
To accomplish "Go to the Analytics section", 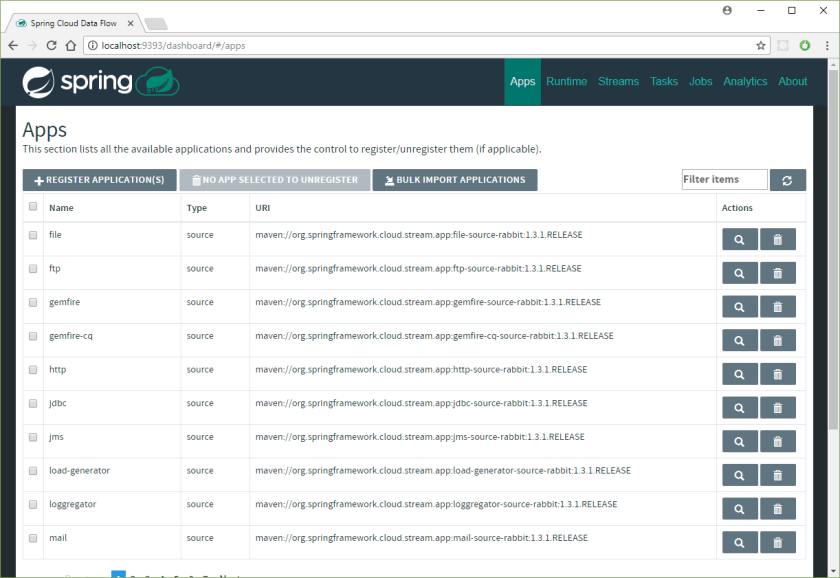I will pyautogui.click(x=745, y=82).
